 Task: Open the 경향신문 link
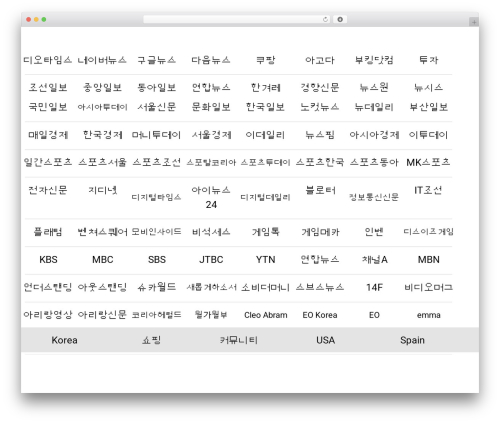tap(320, 88)
